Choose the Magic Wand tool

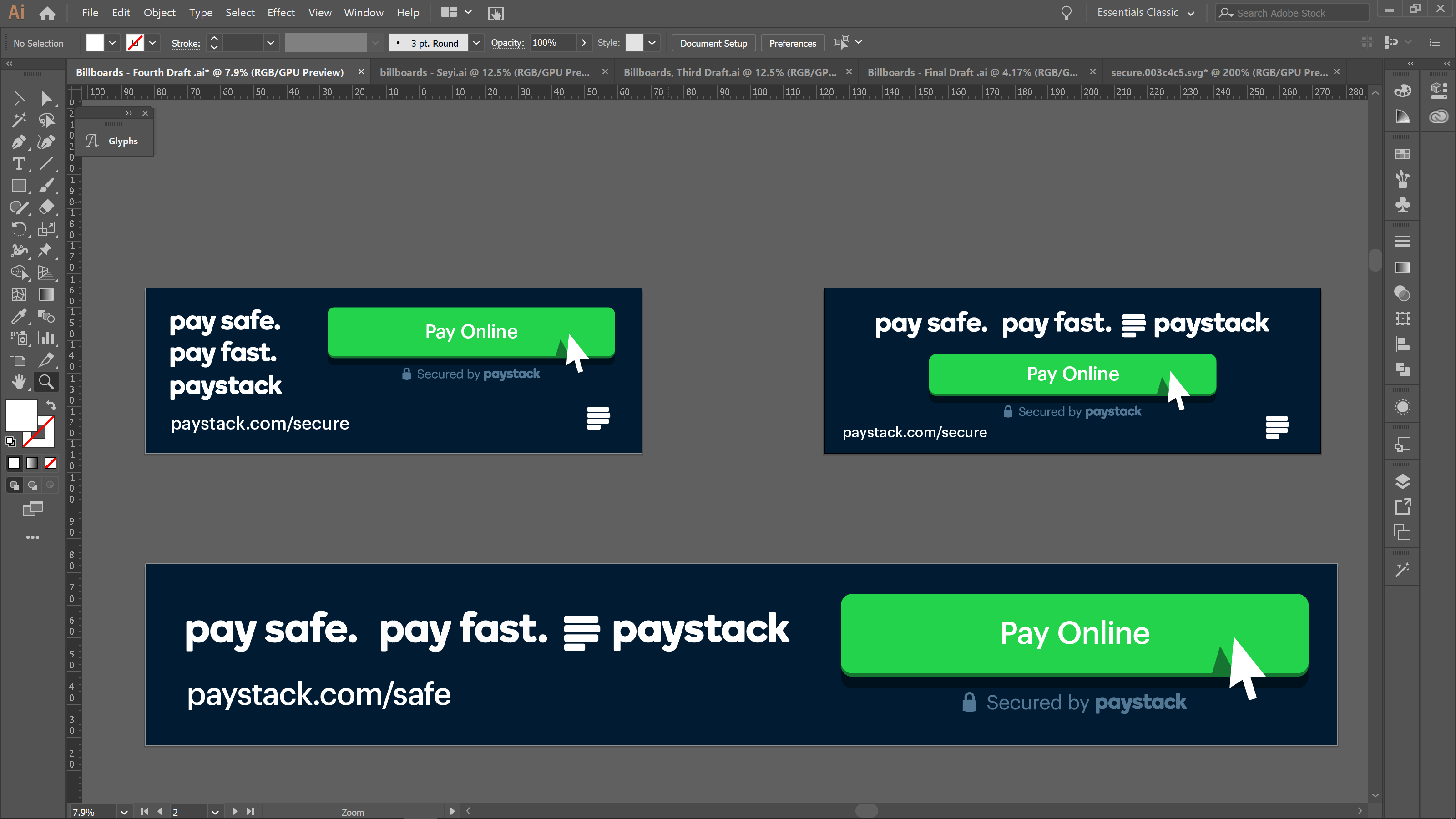[19, 120]
